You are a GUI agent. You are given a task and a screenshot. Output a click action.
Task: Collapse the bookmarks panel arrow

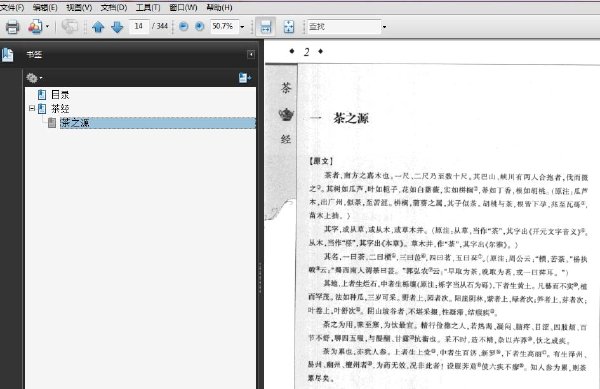click(251, 55)
